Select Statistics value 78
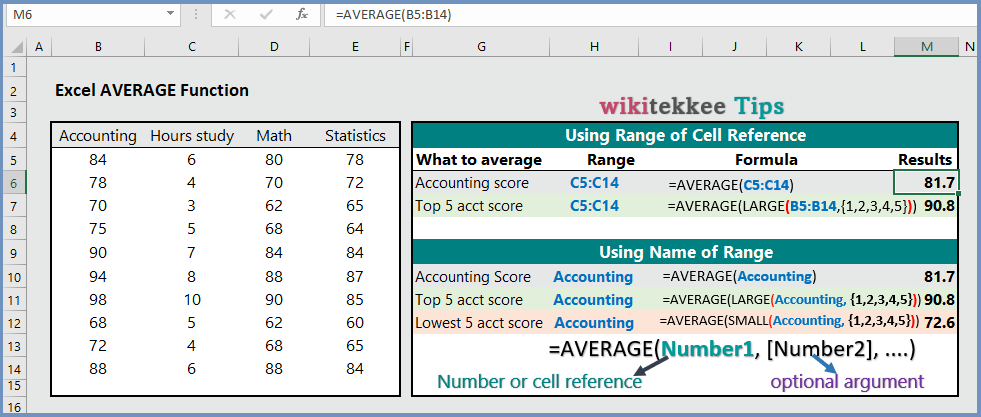The height and width of the screenshot is (417, 981). pos(355,160)
